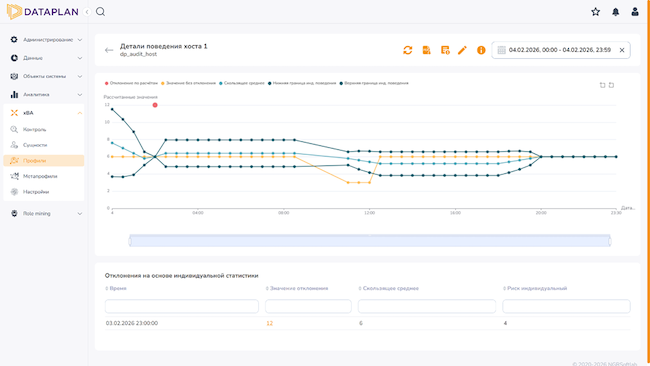Expand the Аналитика menu
The image size is (650, 366).
(x=46, y=95)
